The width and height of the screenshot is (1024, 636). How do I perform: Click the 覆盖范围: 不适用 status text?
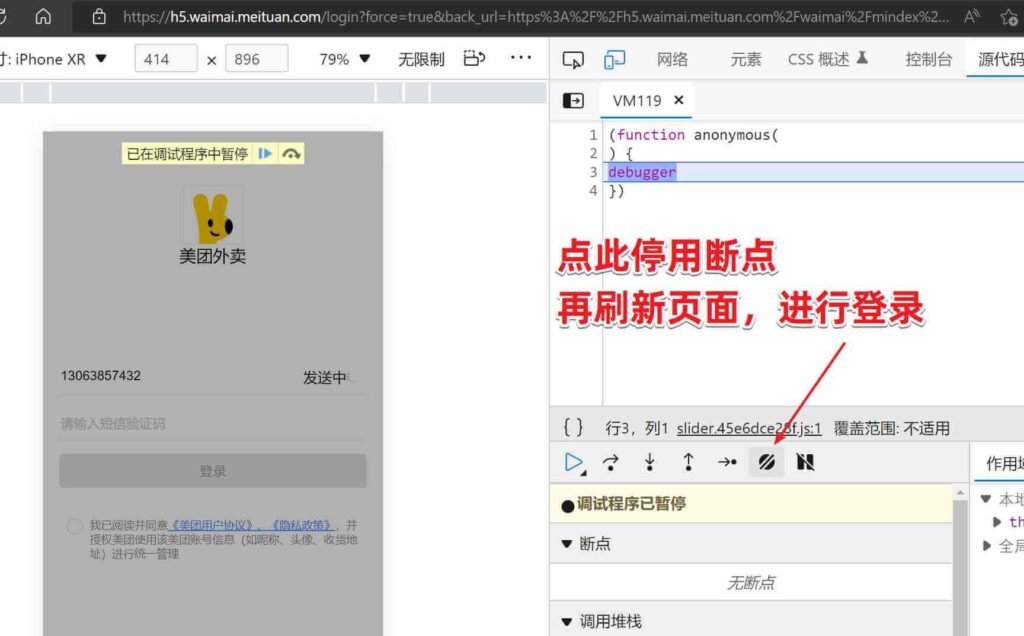pyautogui.click(x=891, y=428)
